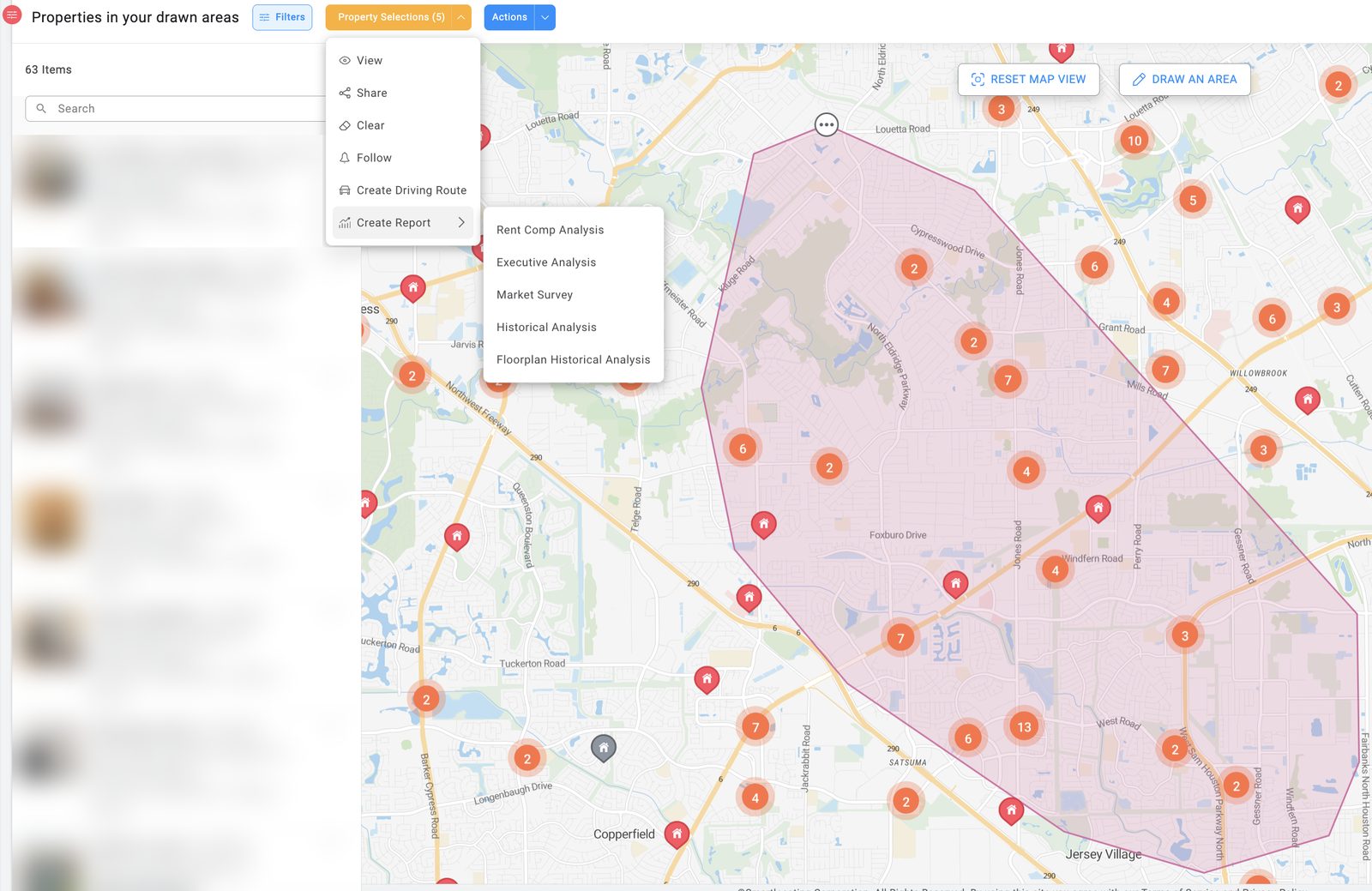Open the drawn area three-dots handle

[x=826, y=125]
